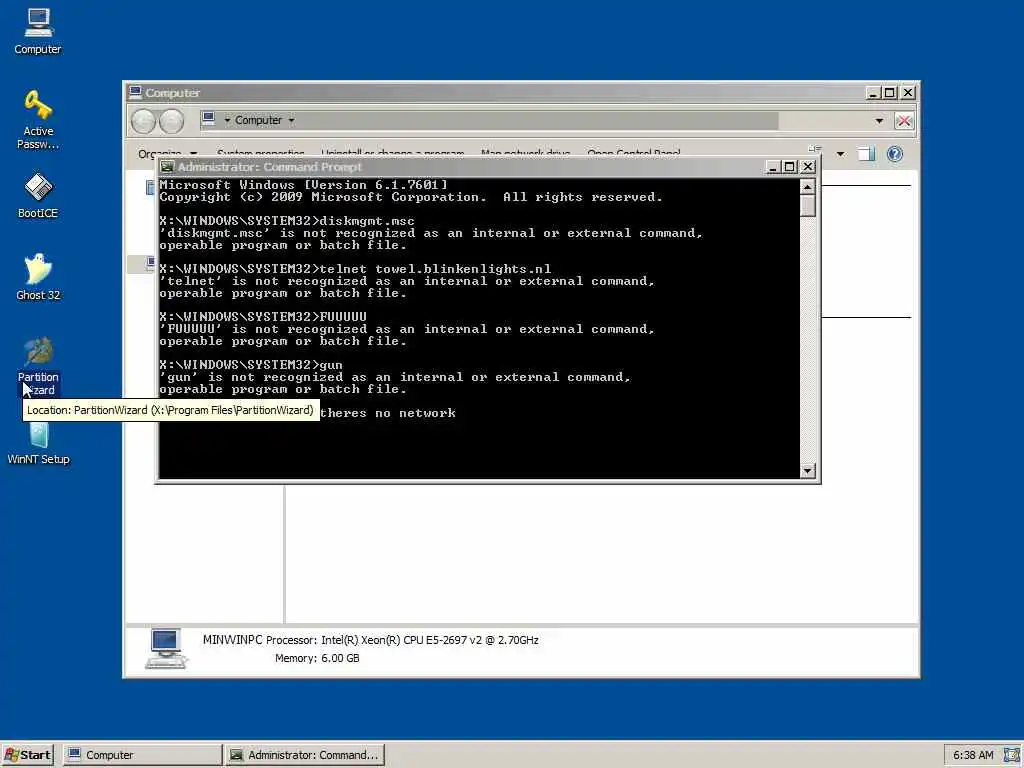Expand arrow after Computer in address bar
Viewport: 1024px width, 768px height.
[x=291, y=120]
